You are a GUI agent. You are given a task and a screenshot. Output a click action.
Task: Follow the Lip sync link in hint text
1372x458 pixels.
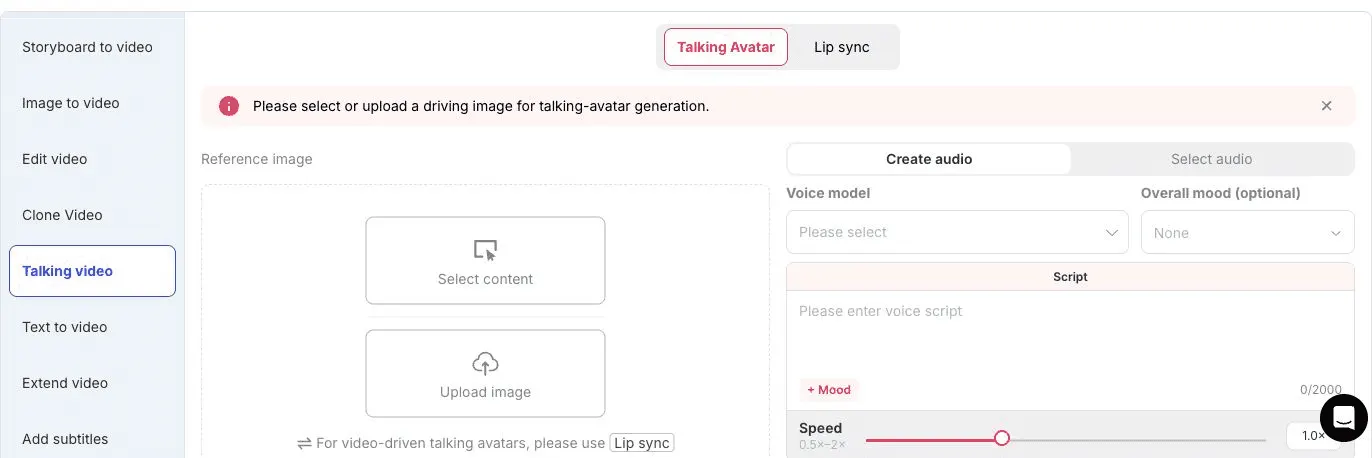point(642,443)
